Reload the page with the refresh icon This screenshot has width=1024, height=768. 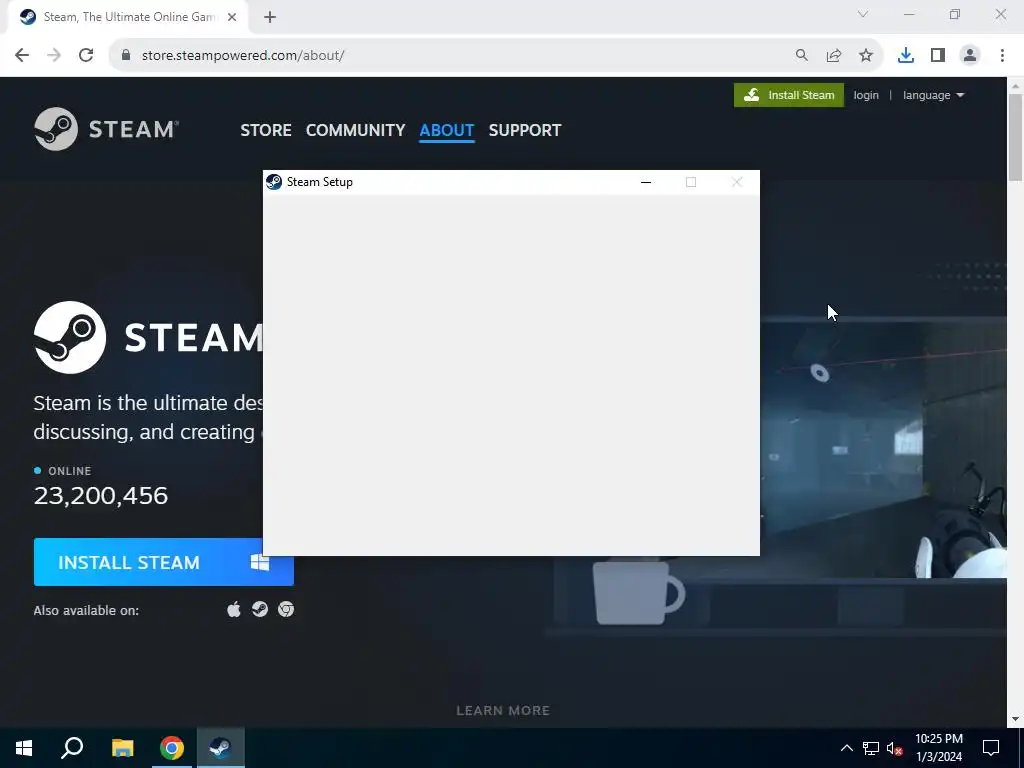tap(86, 56)
